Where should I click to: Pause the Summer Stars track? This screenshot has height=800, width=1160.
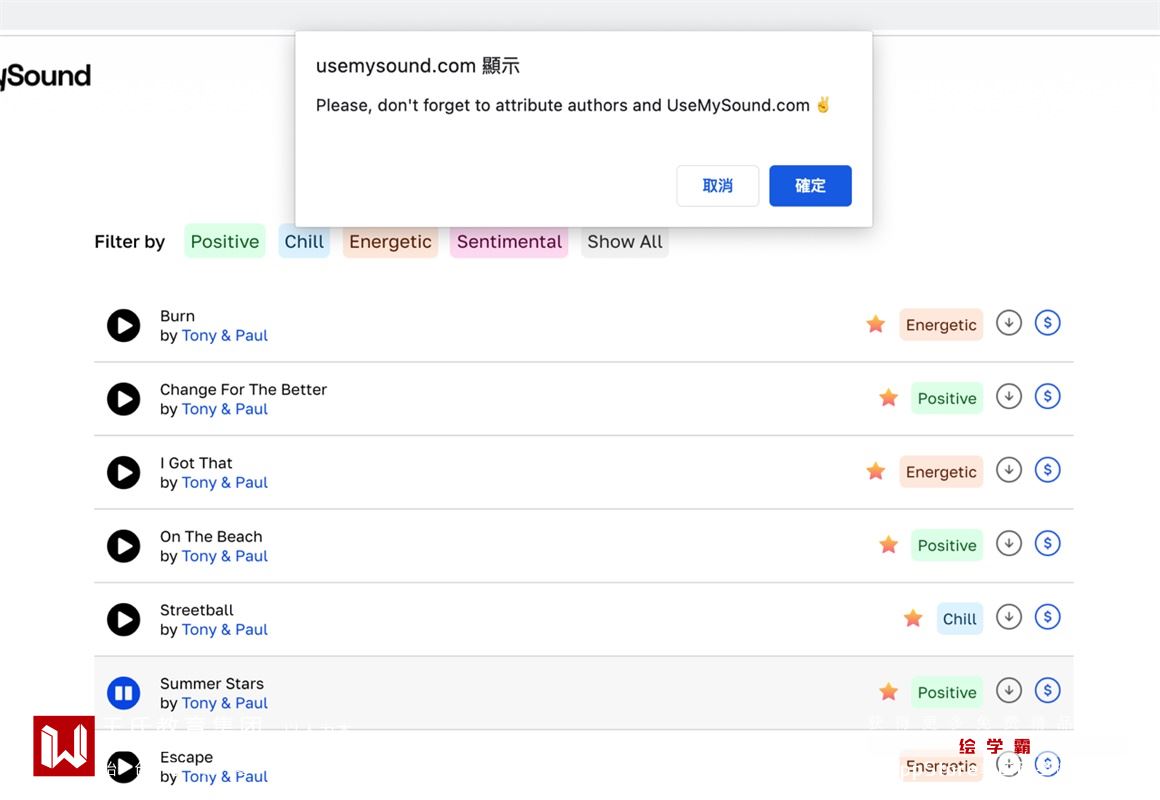point(124,693)
